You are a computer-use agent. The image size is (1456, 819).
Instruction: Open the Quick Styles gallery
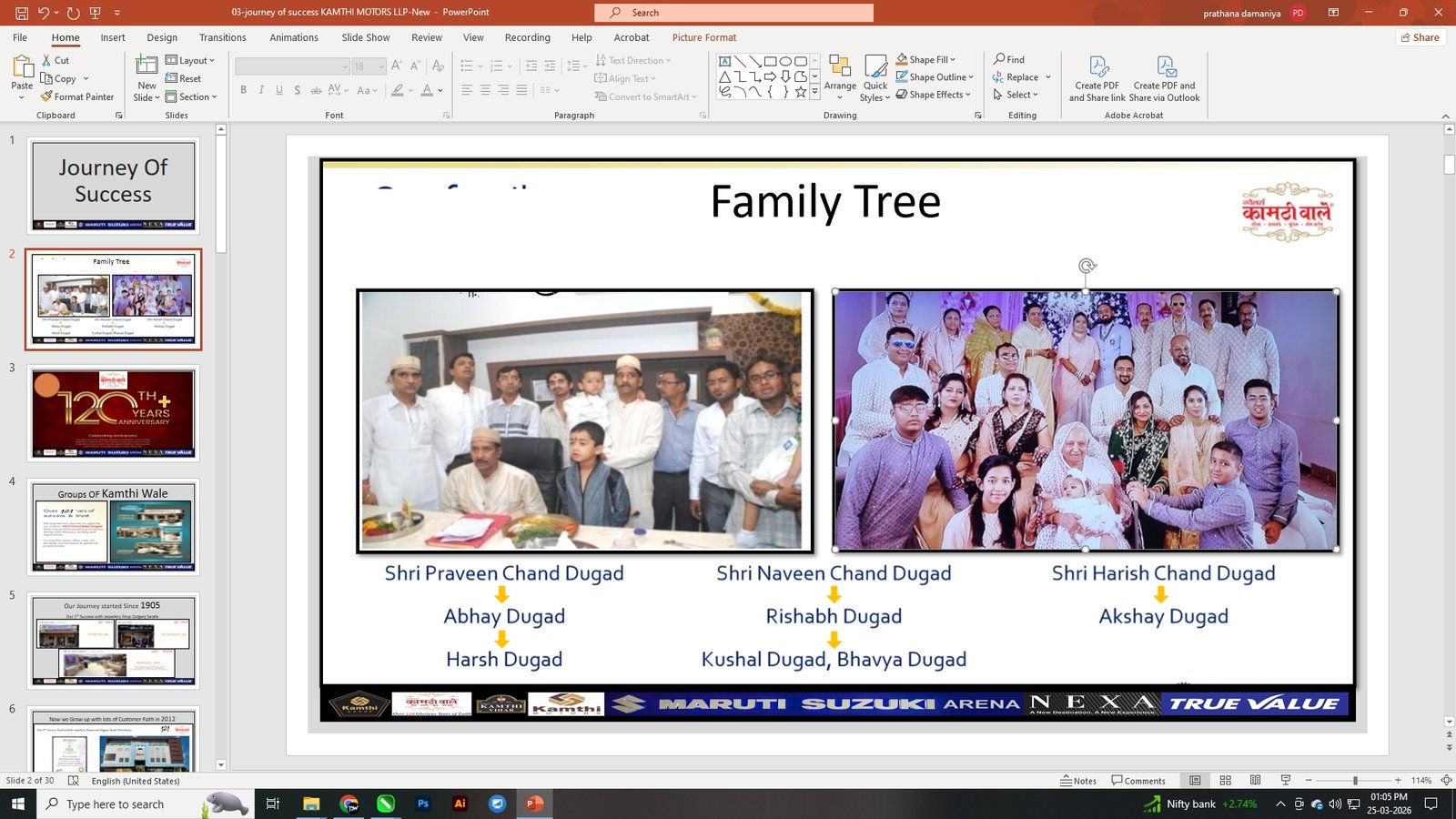coord(875,76)
